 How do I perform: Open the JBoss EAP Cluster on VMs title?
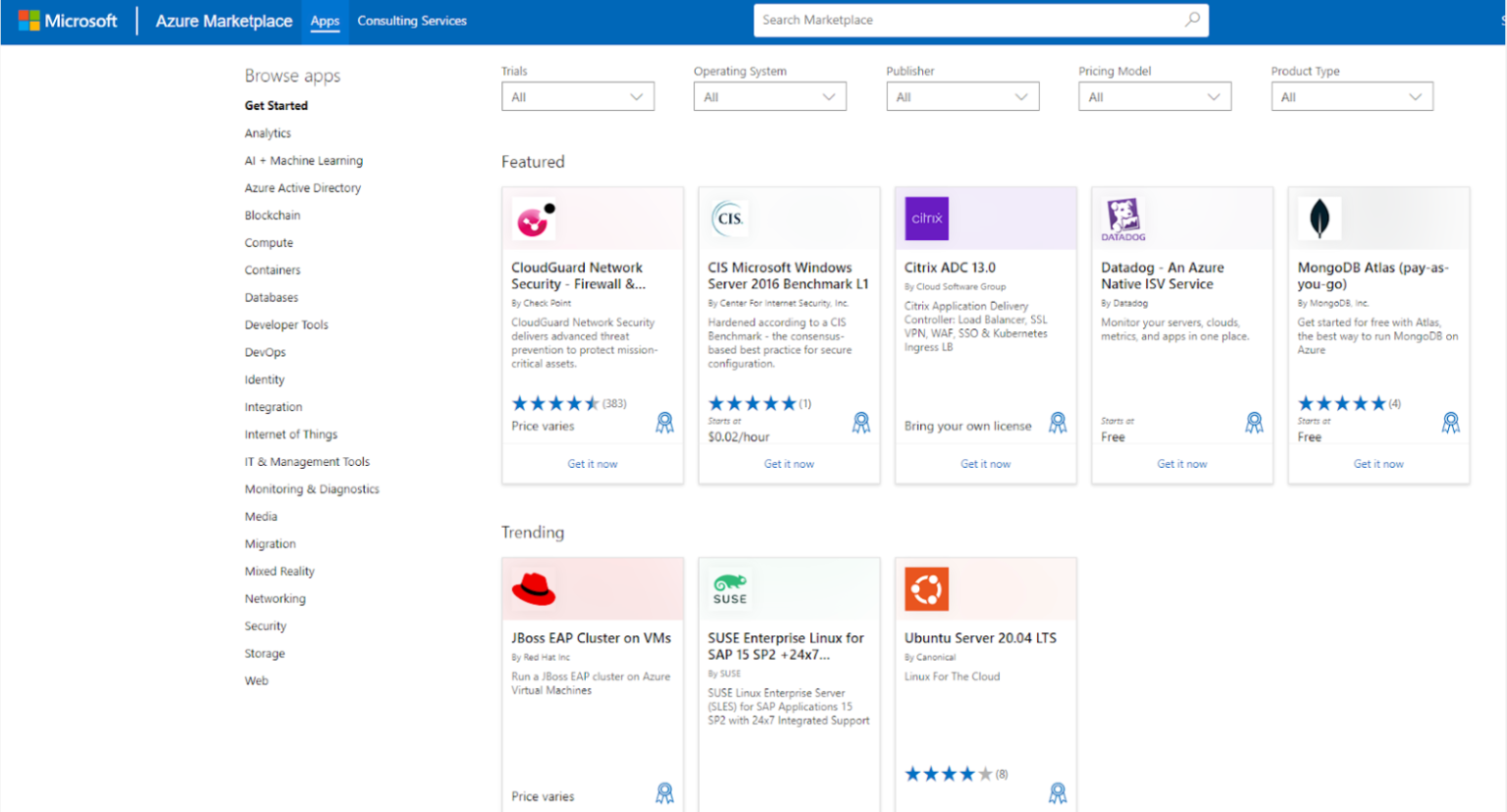point(592,638)
